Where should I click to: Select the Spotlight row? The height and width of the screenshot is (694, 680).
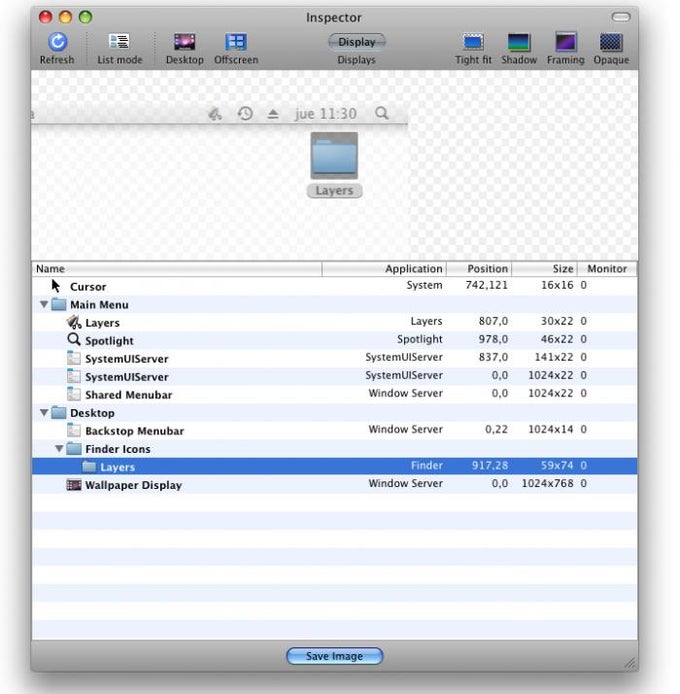coord(334,340)
